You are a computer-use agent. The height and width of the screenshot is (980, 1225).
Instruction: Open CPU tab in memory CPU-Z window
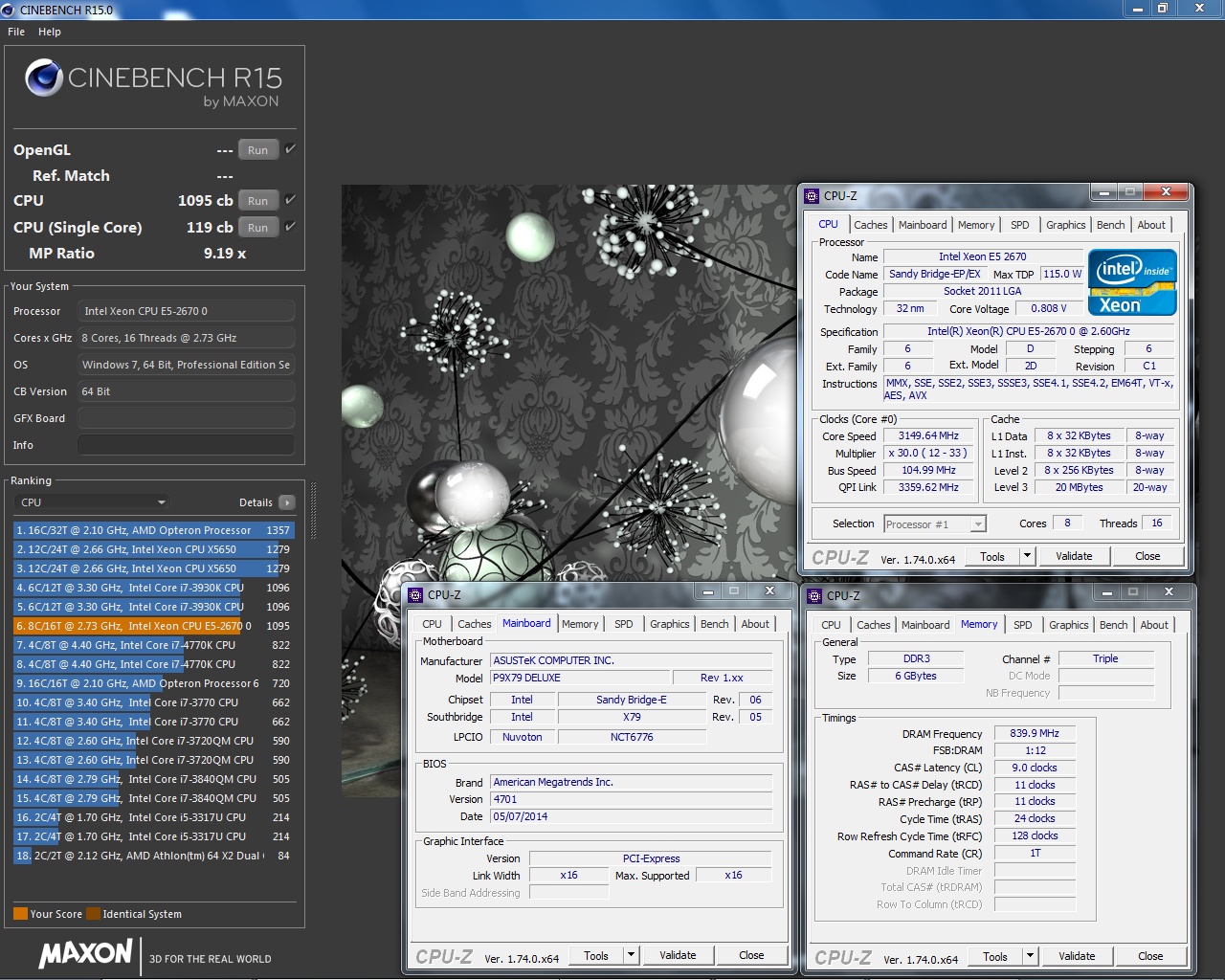(832, 625)
